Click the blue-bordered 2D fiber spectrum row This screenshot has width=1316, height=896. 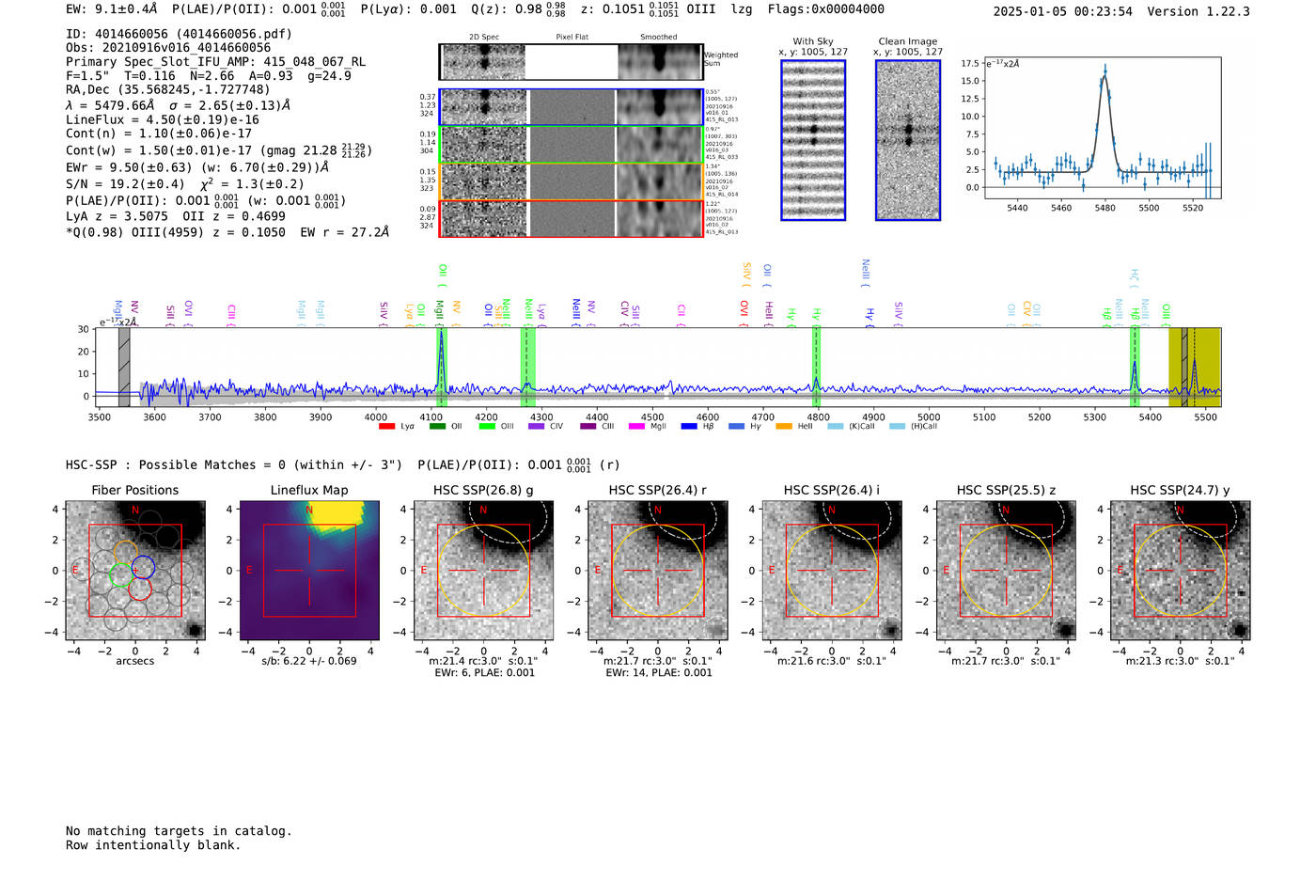pos(572,107)
